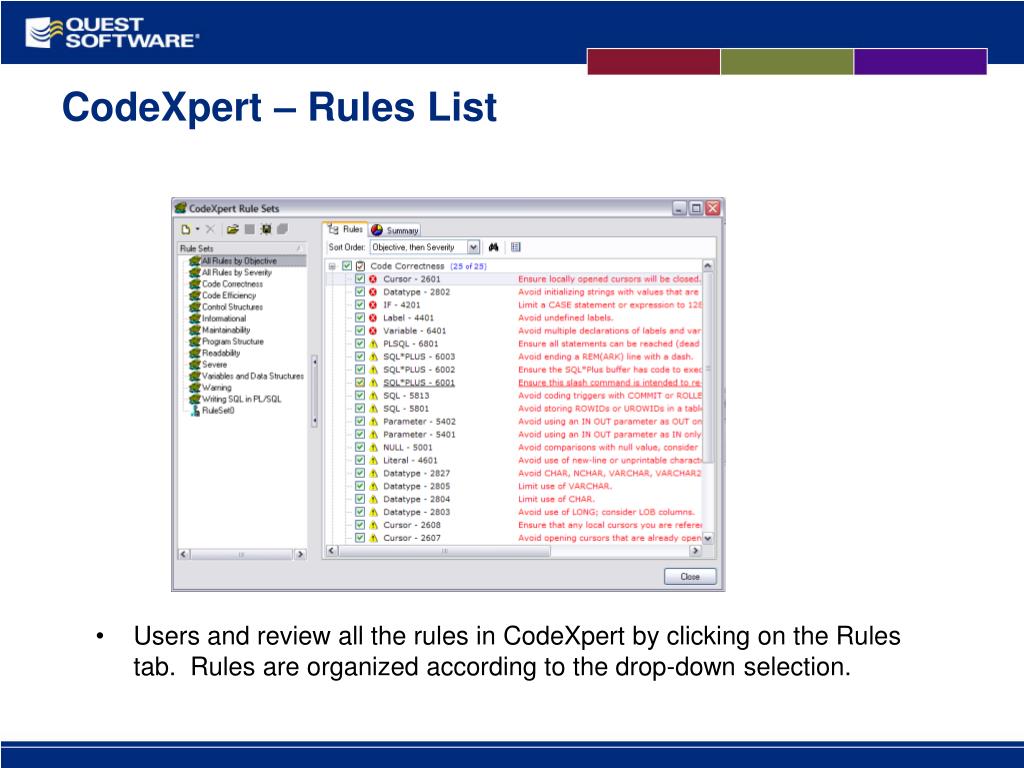Click the grayed Save all icon
Screen dimensions: 1024x768
point(282,229)
